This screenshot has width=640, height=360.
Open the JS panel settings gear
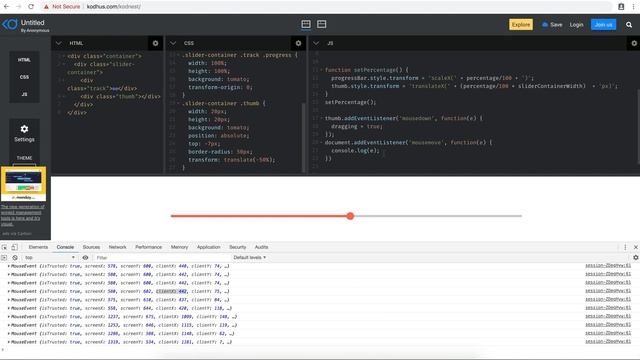[x=634, y=43]
